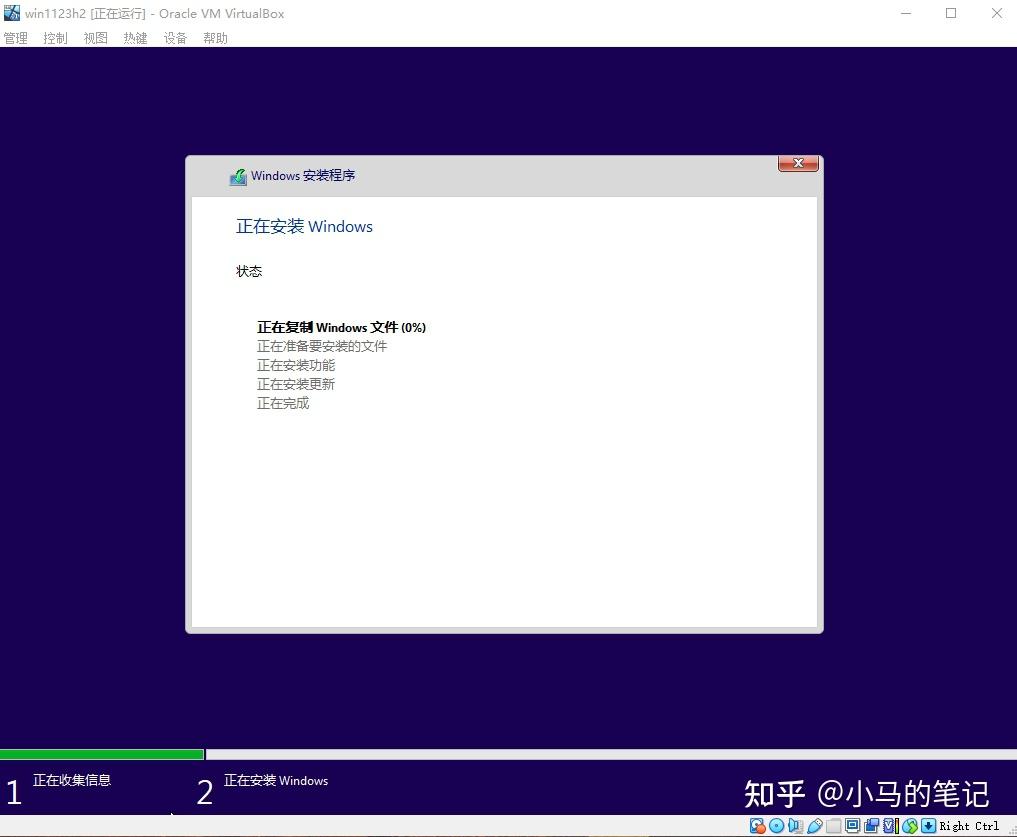The height and width of the screenshot is (837, 1017).
Task: Open the 热键 menu
Action: [135, 38]
